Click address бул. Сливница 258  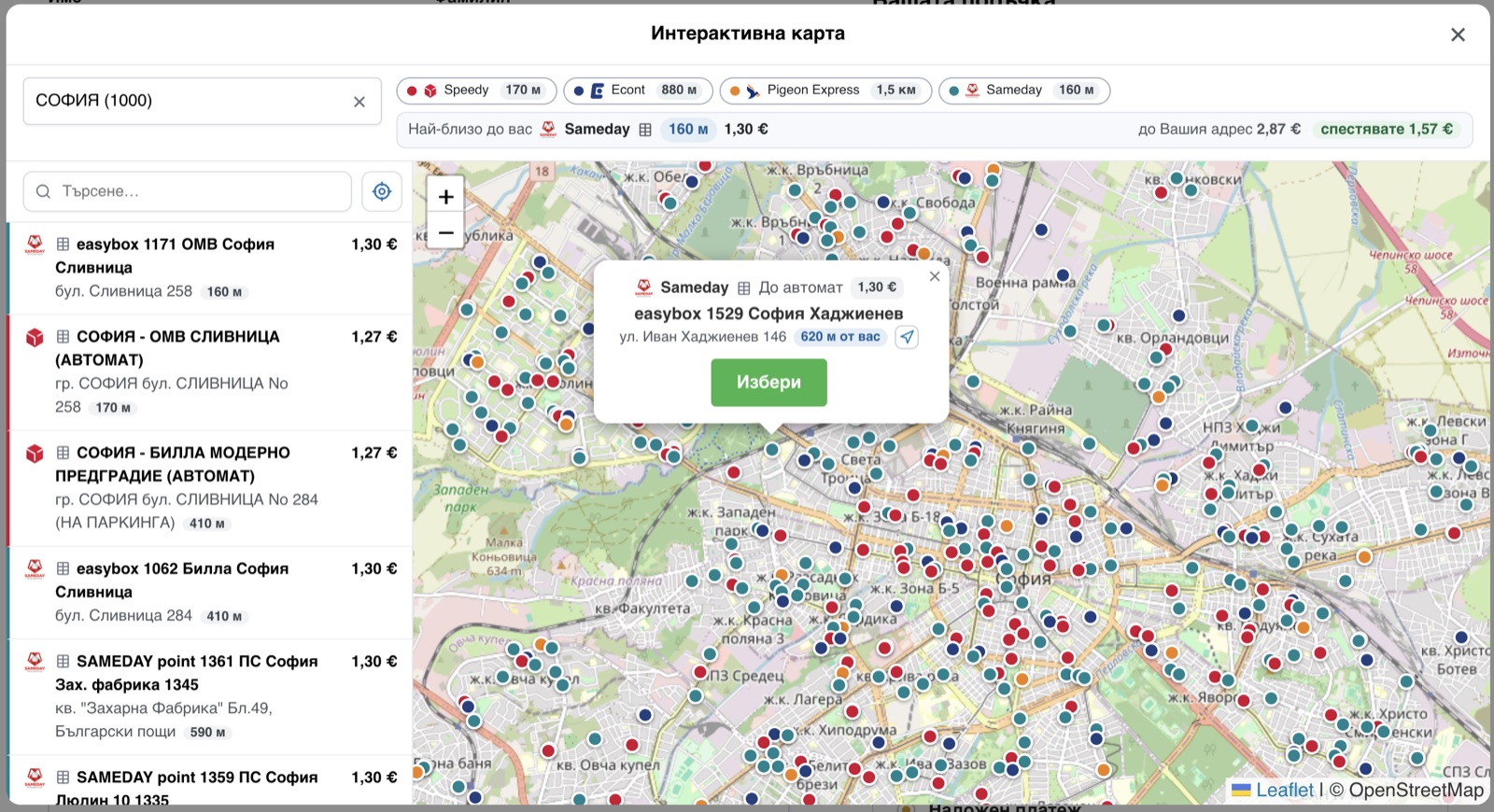pos(123,291)
